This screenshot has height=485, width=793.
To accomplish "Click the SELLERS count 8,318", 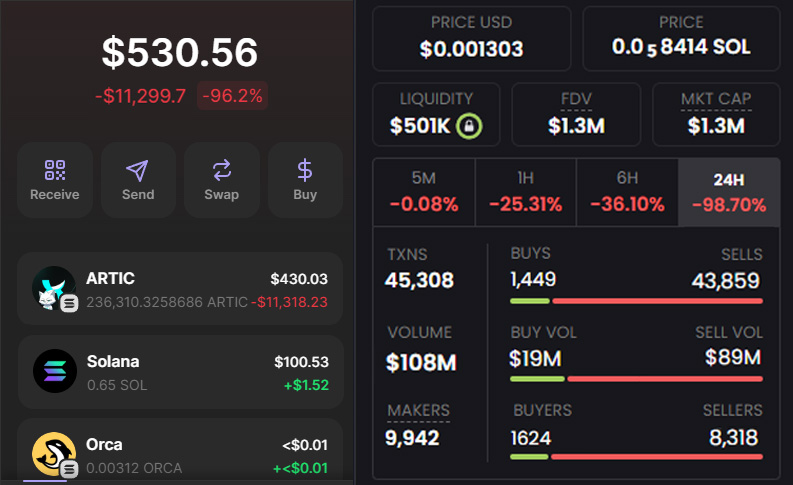I will pyautogui.click(x=733, y=437).
